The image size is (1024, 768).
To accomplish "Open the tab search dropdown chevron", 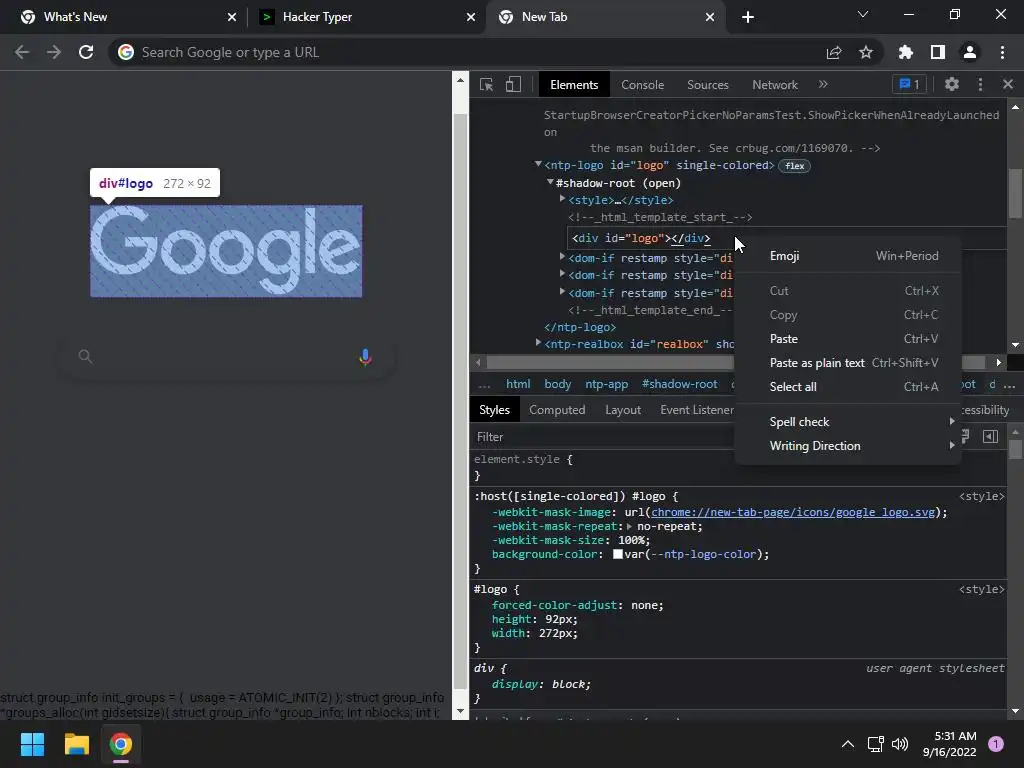I will click(863, 14).
